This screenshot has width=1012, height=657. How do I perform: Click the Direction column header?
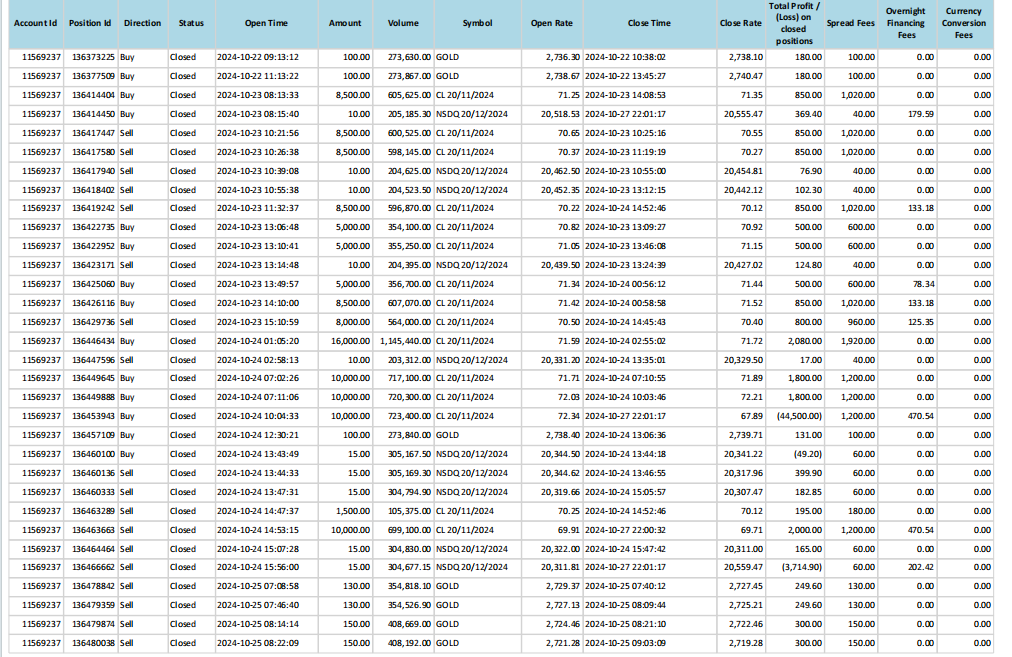tap(142, 23)
